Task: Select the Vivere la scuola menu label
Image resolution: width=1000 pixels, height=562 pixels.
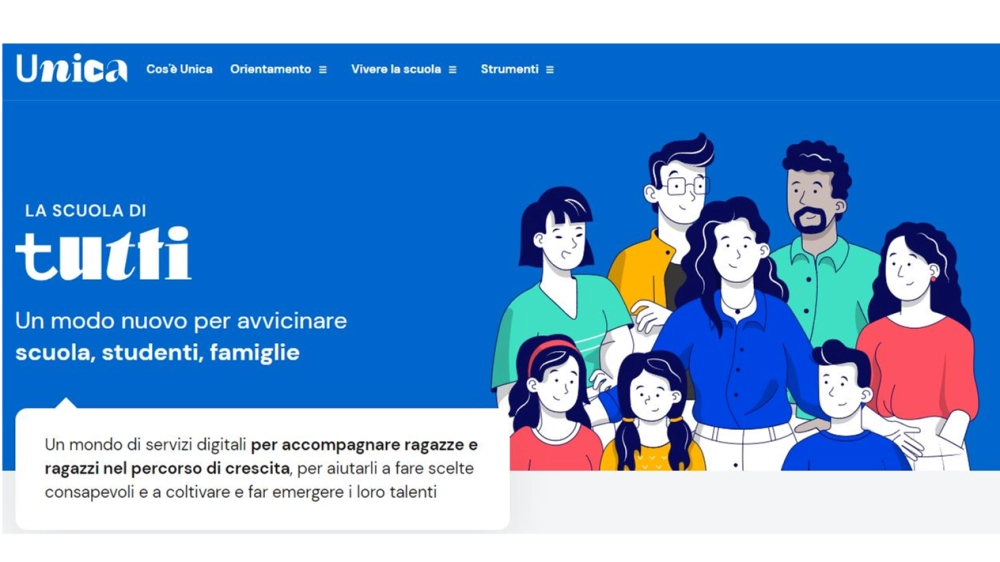Action: [396, 69]
